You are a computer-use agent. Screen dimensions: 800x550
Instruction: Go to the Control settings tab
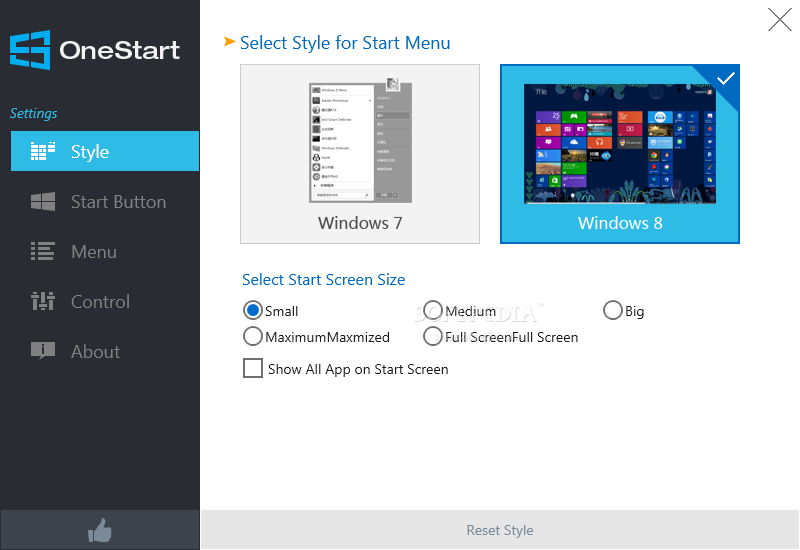(105, 302)
